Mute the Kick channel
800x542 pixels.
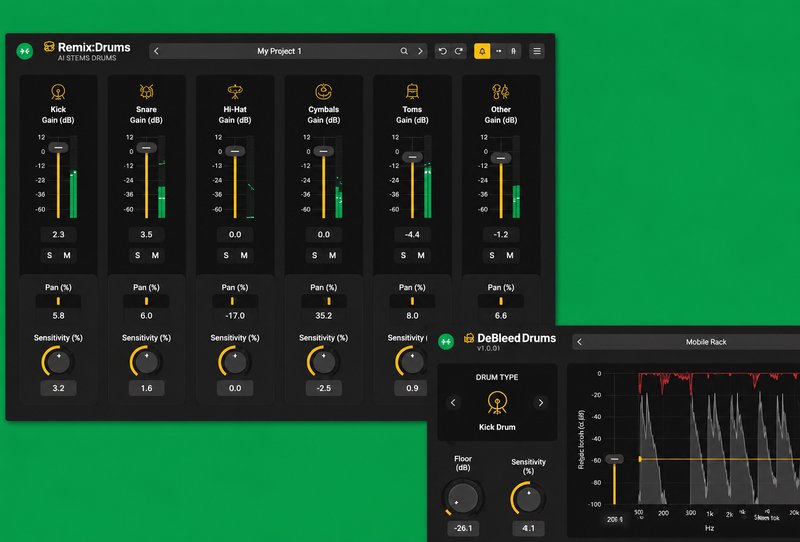click(67, 255)
